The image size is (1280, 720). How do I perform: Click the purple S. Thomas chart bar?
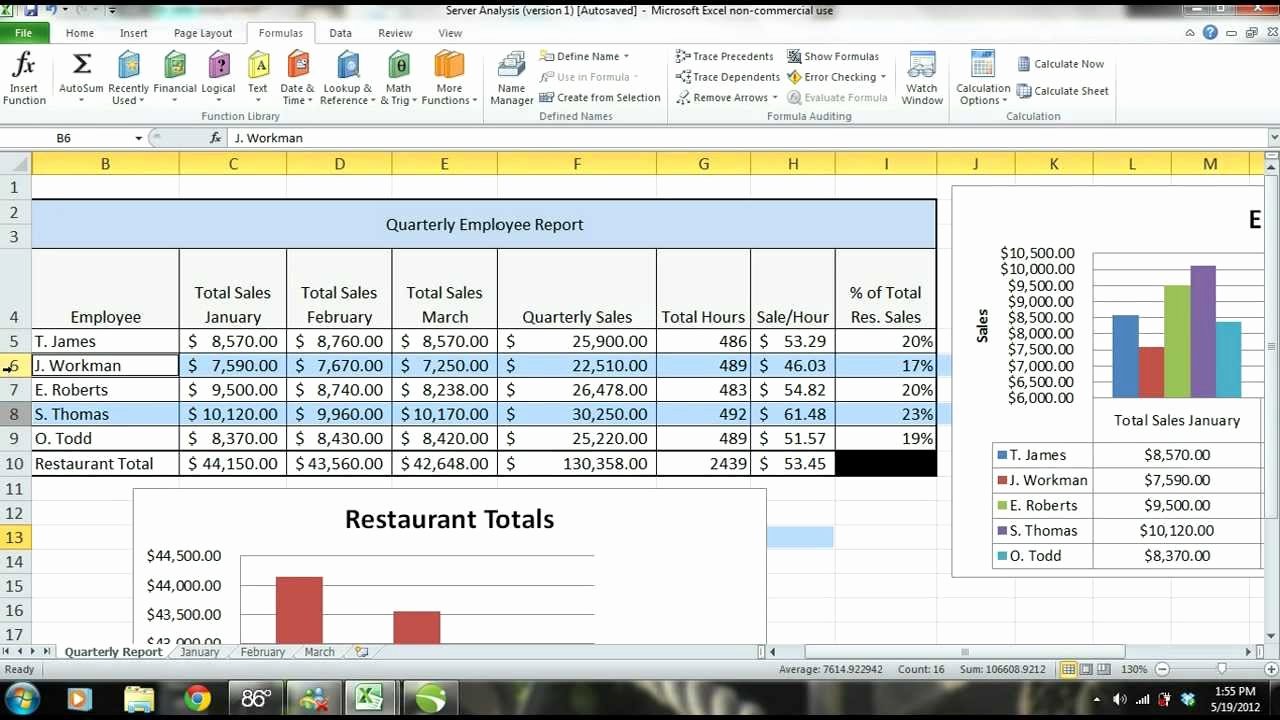(x=1203, y=332)
